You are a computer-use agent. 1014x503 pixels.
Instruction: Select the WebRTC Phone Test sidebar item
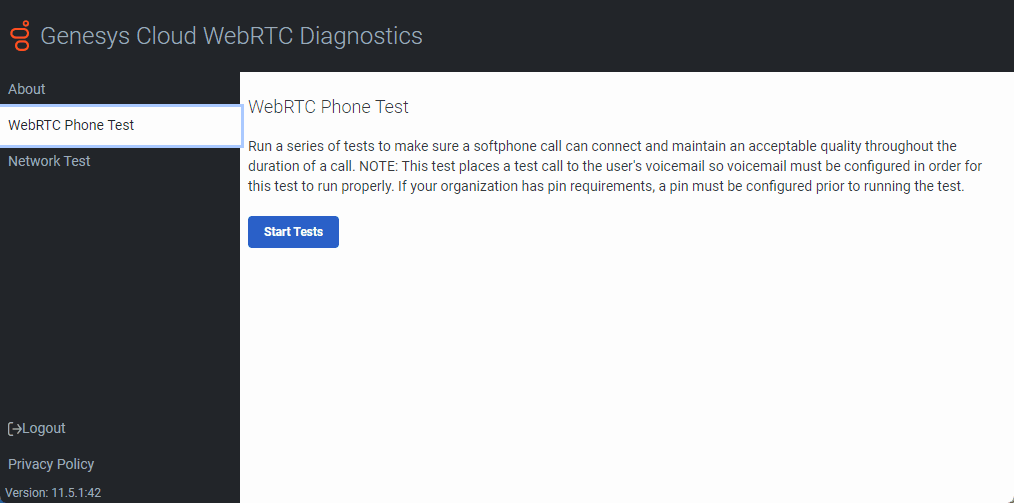click(x=71, y=125)
